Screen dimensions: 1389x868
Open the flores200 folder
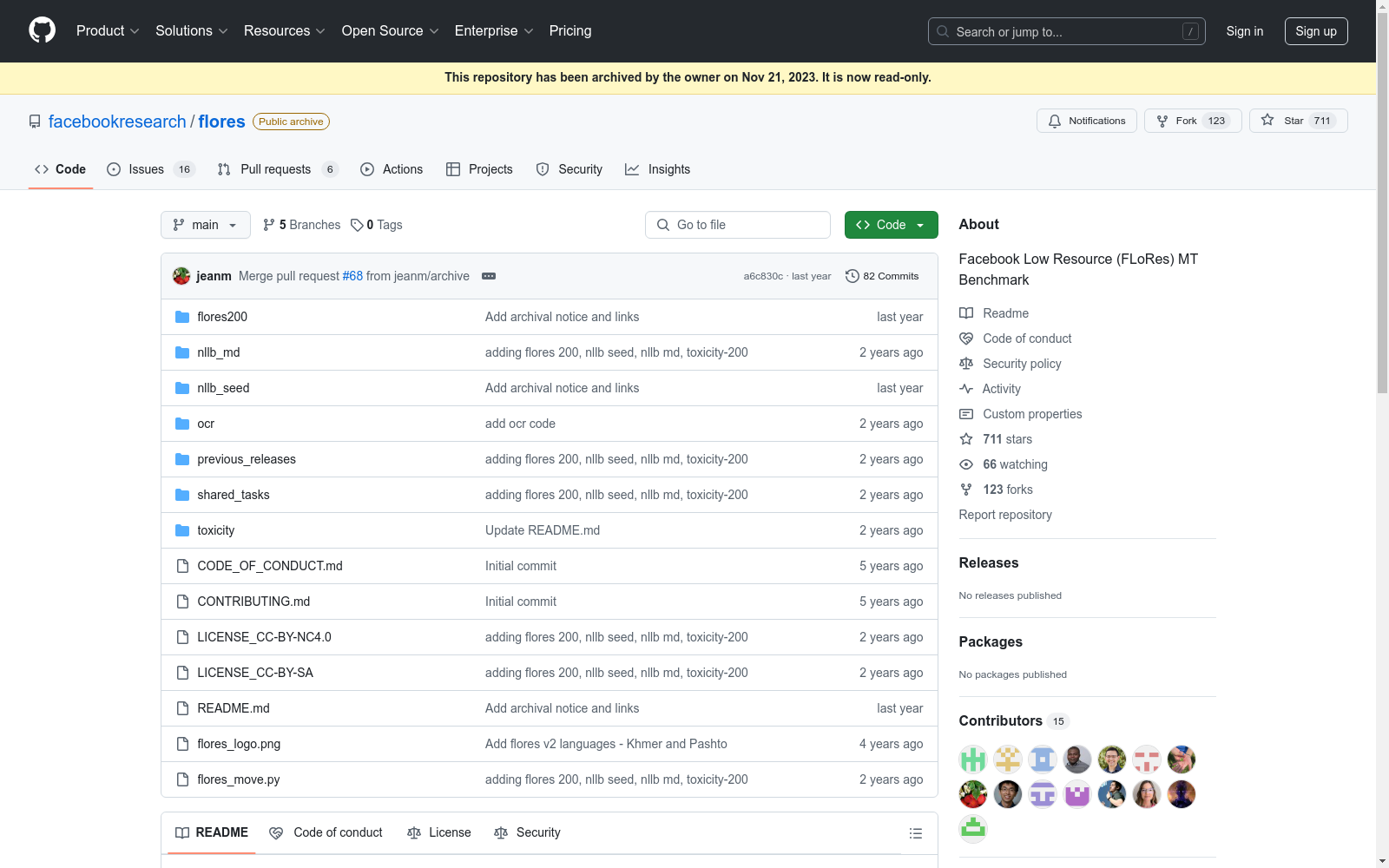pos(222,317)
